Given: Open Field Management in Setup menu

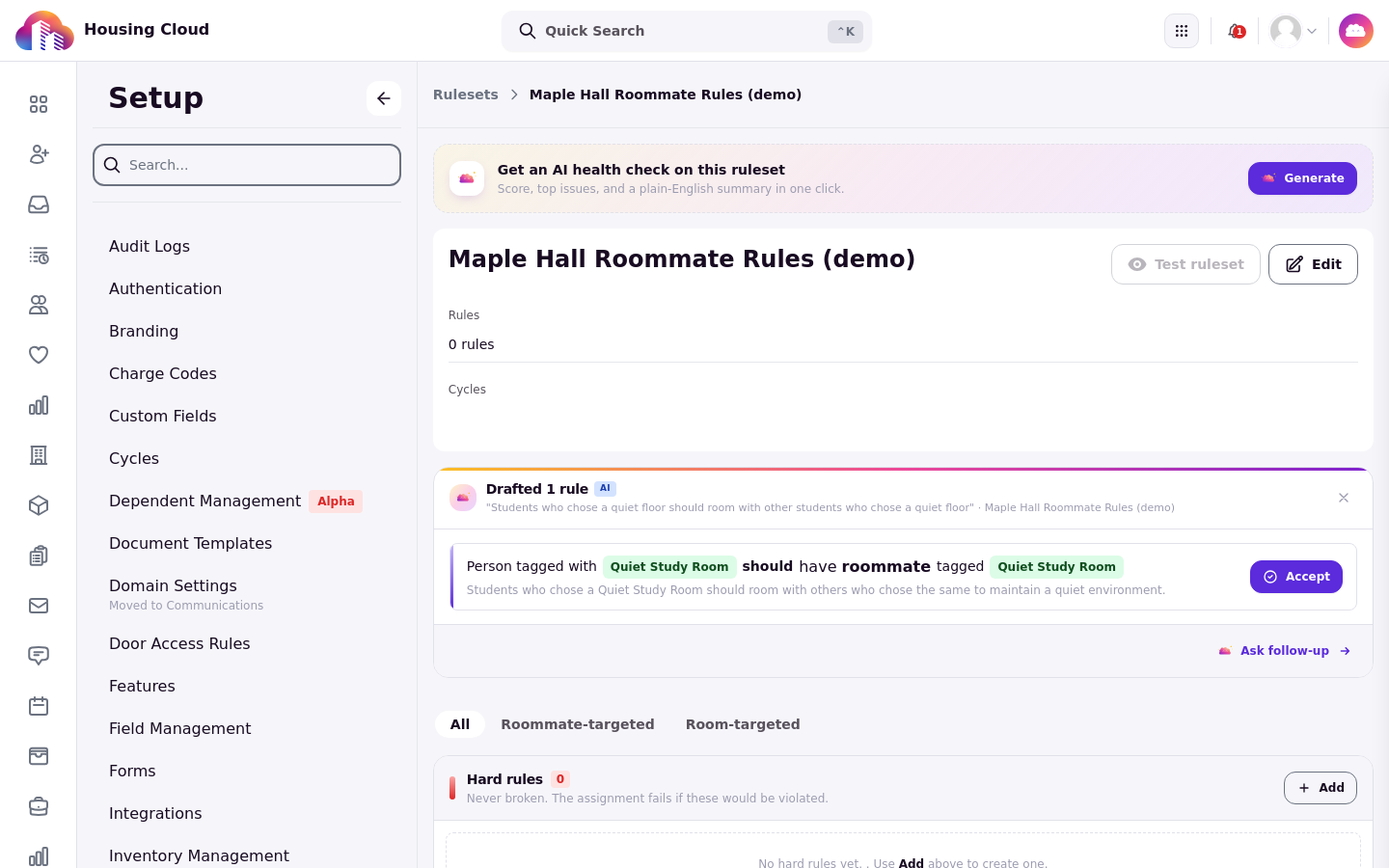Looking at the screenshot, I should 180,728.
